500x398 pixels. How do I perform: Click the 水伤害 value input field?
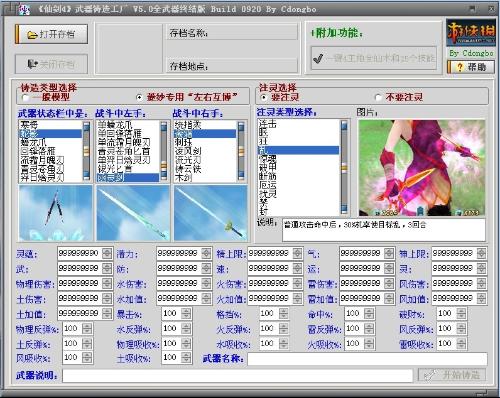click(x=179, y=284)
